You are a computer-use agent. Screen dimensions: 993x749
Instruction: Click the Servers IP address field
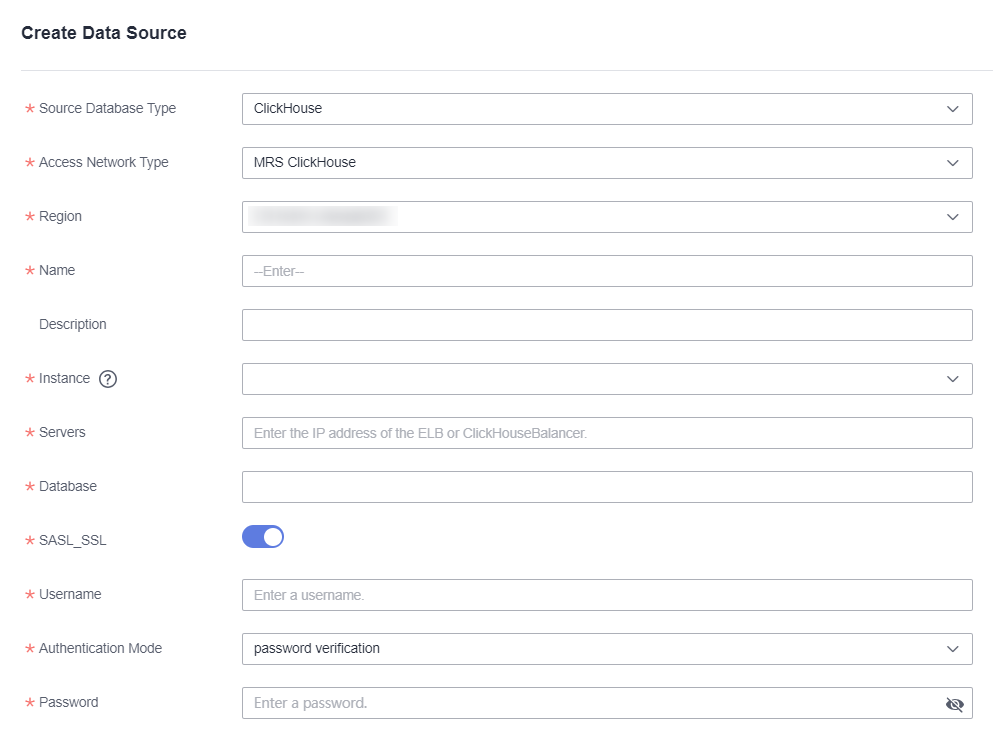606,433
